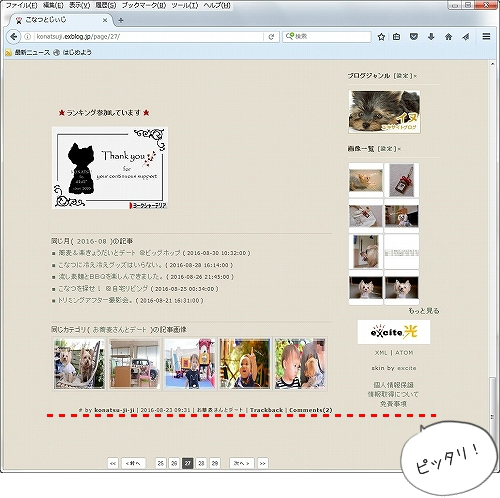Open the 免責事項 link

394,404
